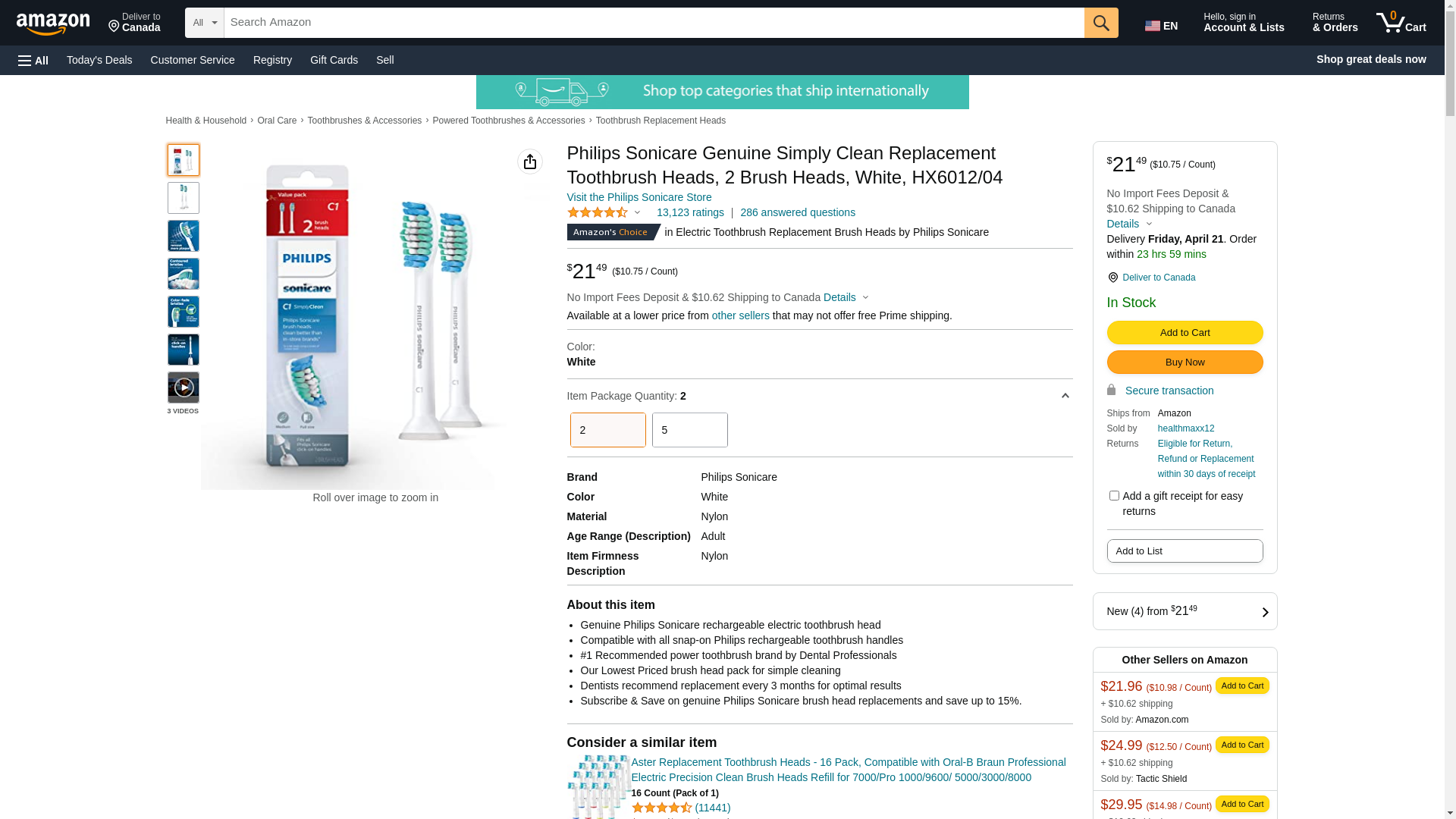The image size is (1456, 819).
Task: Open the All search category dropdown
Action: click(204, 23)
